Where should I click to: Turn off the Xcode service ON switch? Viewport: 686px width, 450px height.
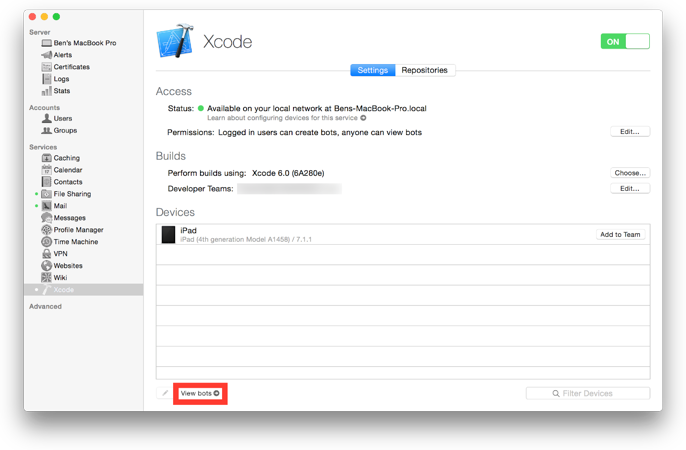(x=625, y=42)
